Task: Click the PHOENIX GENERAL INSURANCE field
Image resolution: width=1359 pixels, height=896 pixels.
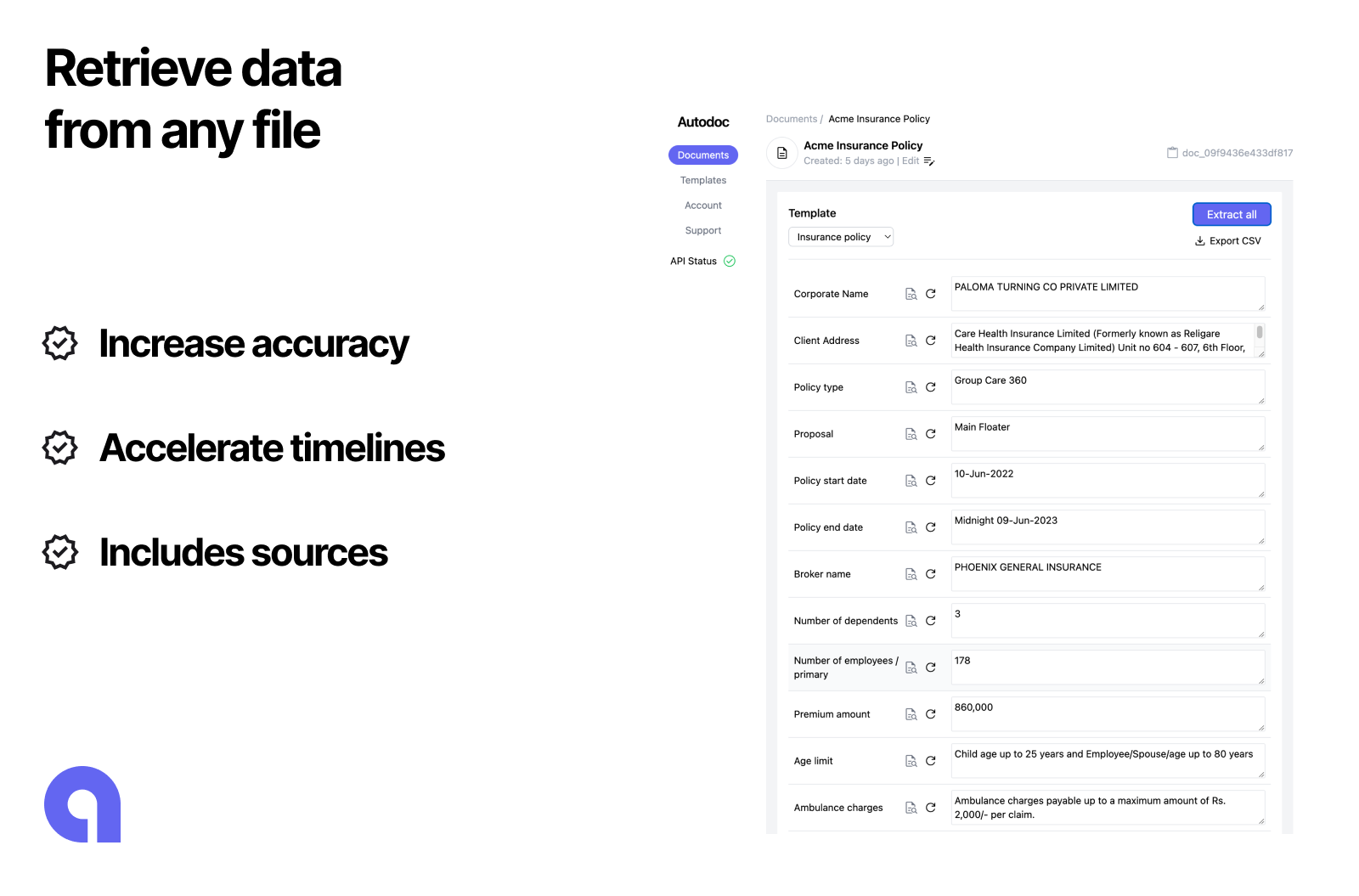Action: point(1108,574)
